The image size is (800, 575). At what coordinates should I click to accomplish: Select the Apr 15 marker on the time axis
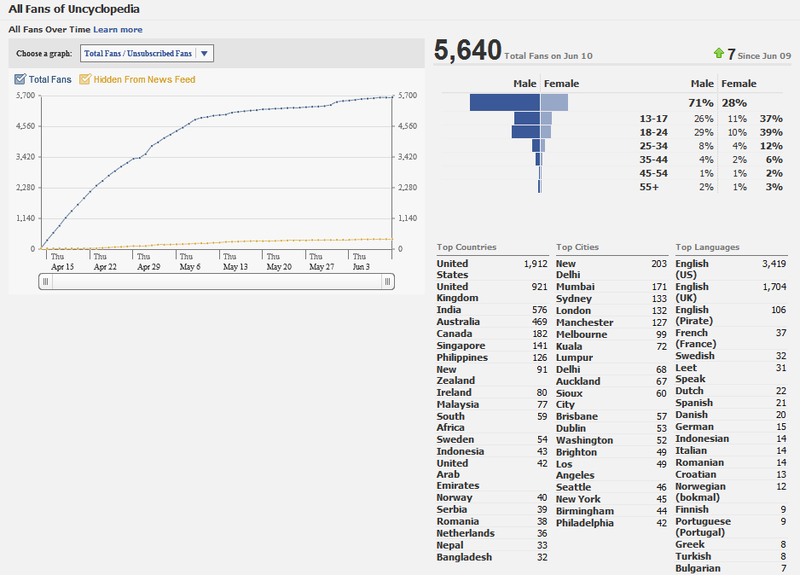61,262
